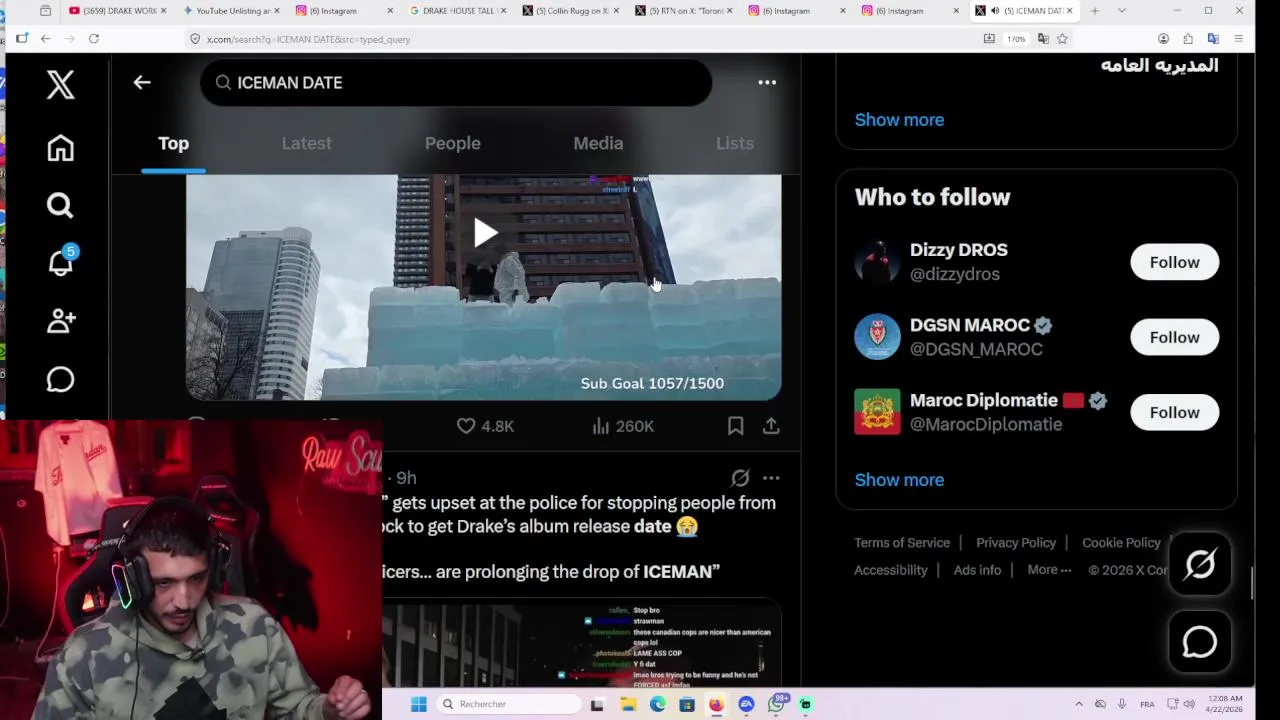Bookmark the ice wall video post
The image size is (1280, 720).
tap(735, 426)
